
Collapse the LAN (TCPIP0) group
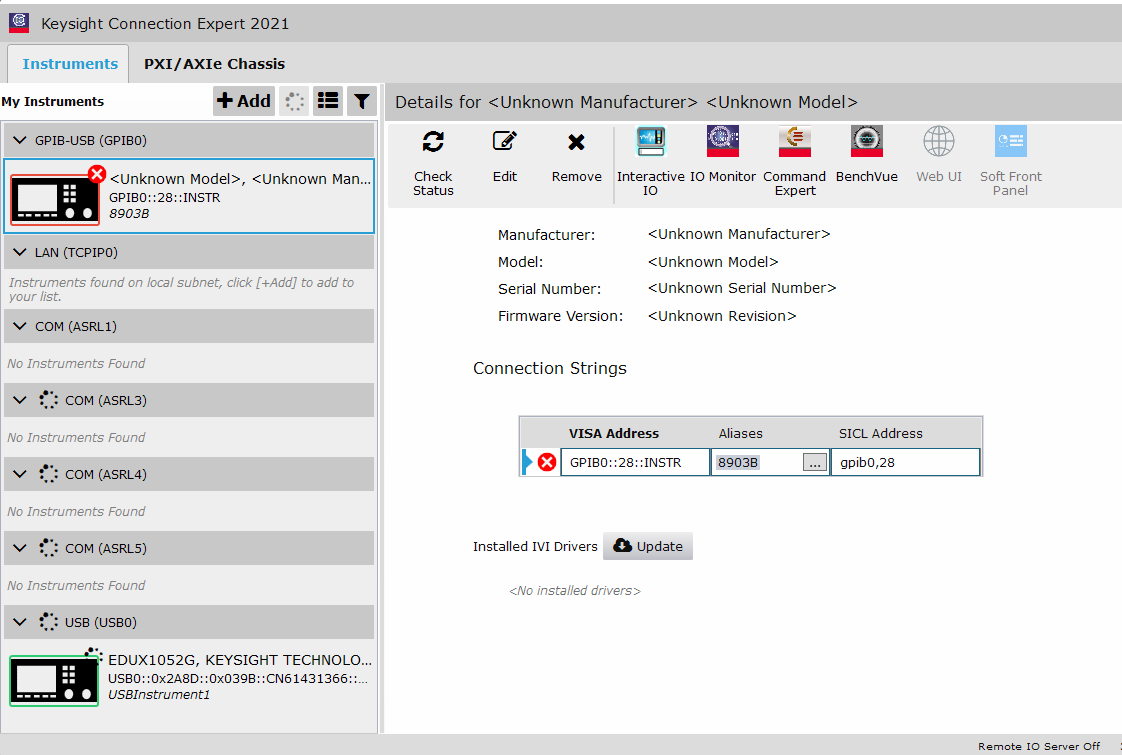(x=20, y=253)
